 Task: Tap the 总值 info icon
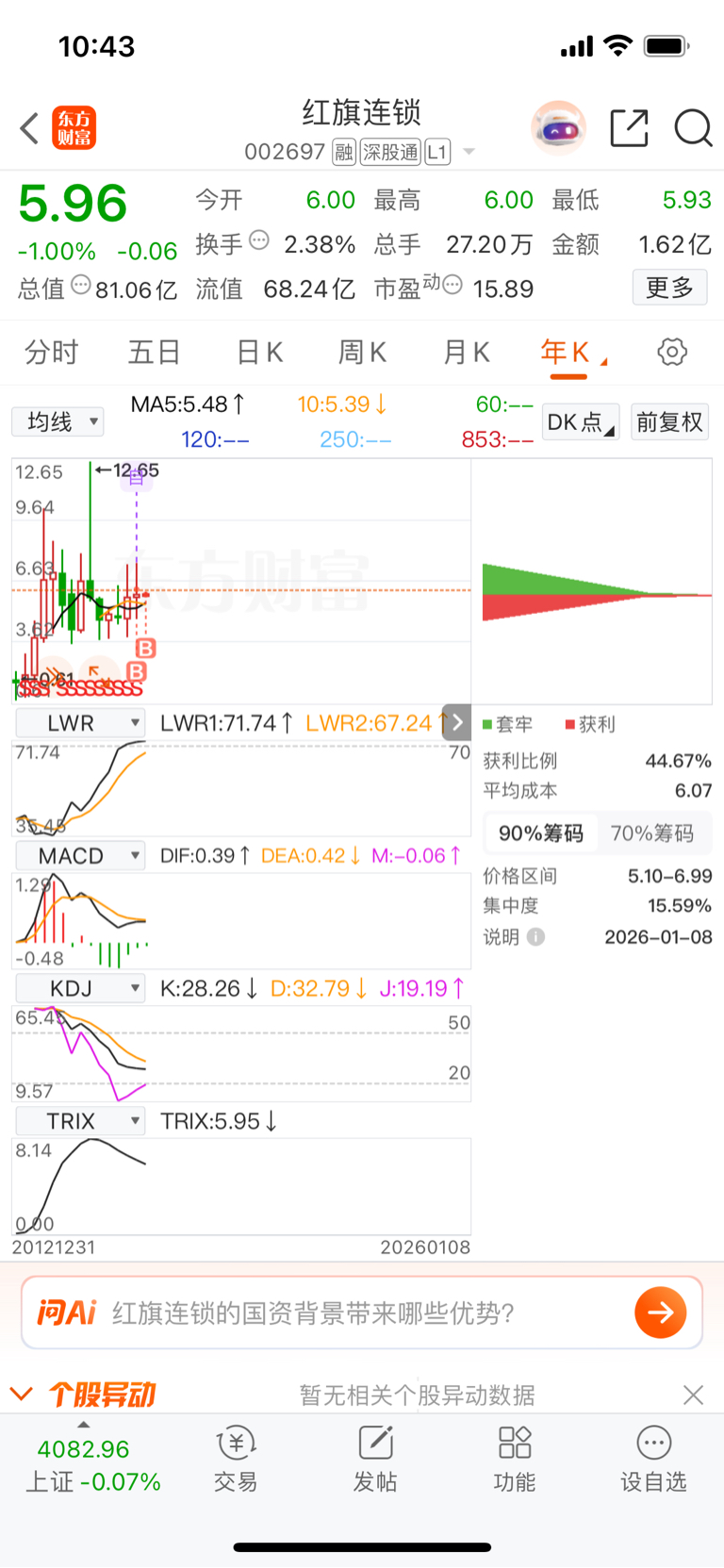tap(81, 284)
